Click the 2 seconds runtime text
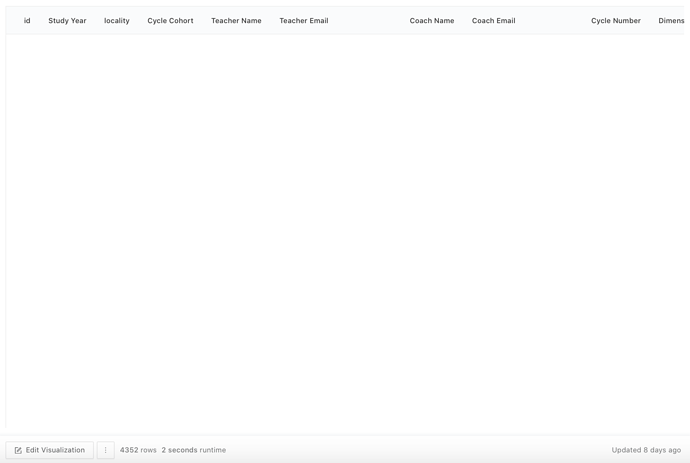The image size is (690, 463). click(194, 450)
